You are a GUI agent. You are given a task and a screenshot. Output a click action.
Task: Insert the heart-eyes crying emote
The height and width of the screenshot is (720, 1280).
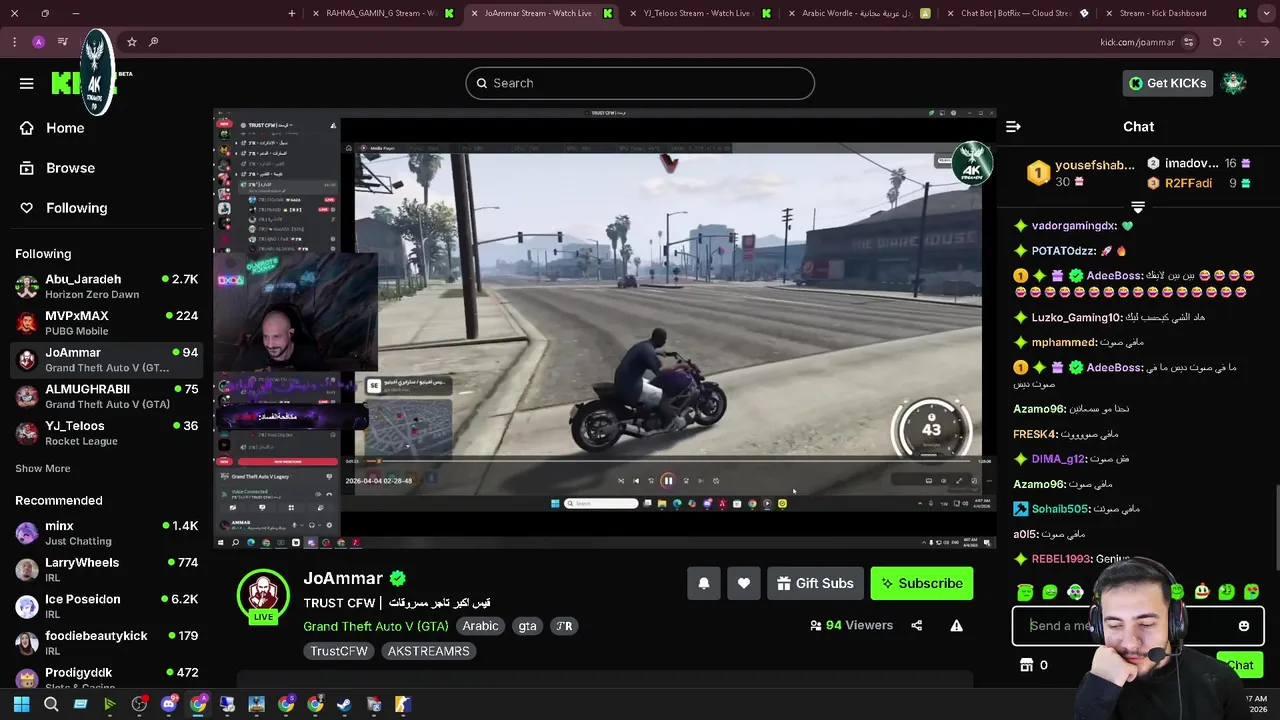click(x=1252, y=593)
